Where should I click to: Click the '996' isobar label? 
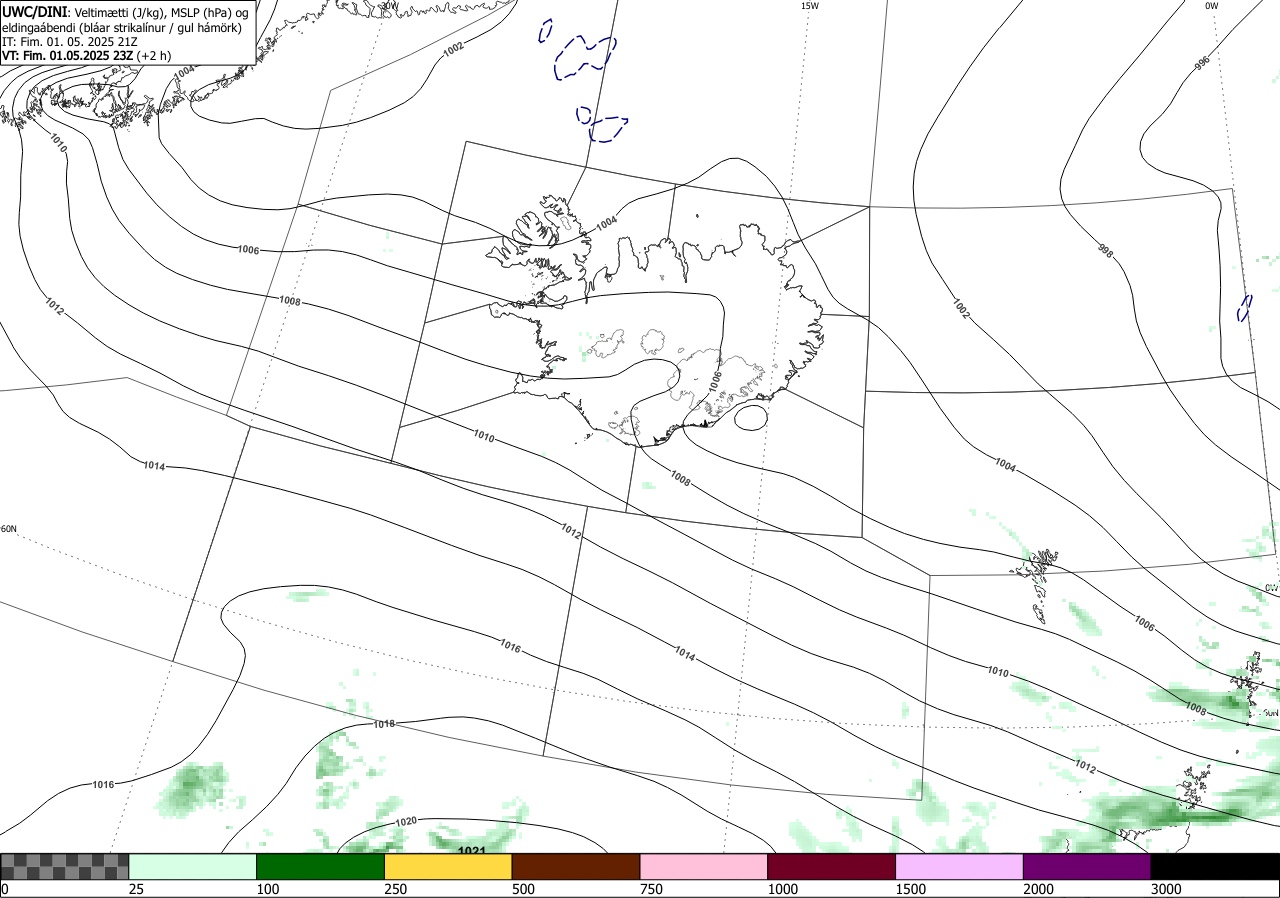[1202, 63]
